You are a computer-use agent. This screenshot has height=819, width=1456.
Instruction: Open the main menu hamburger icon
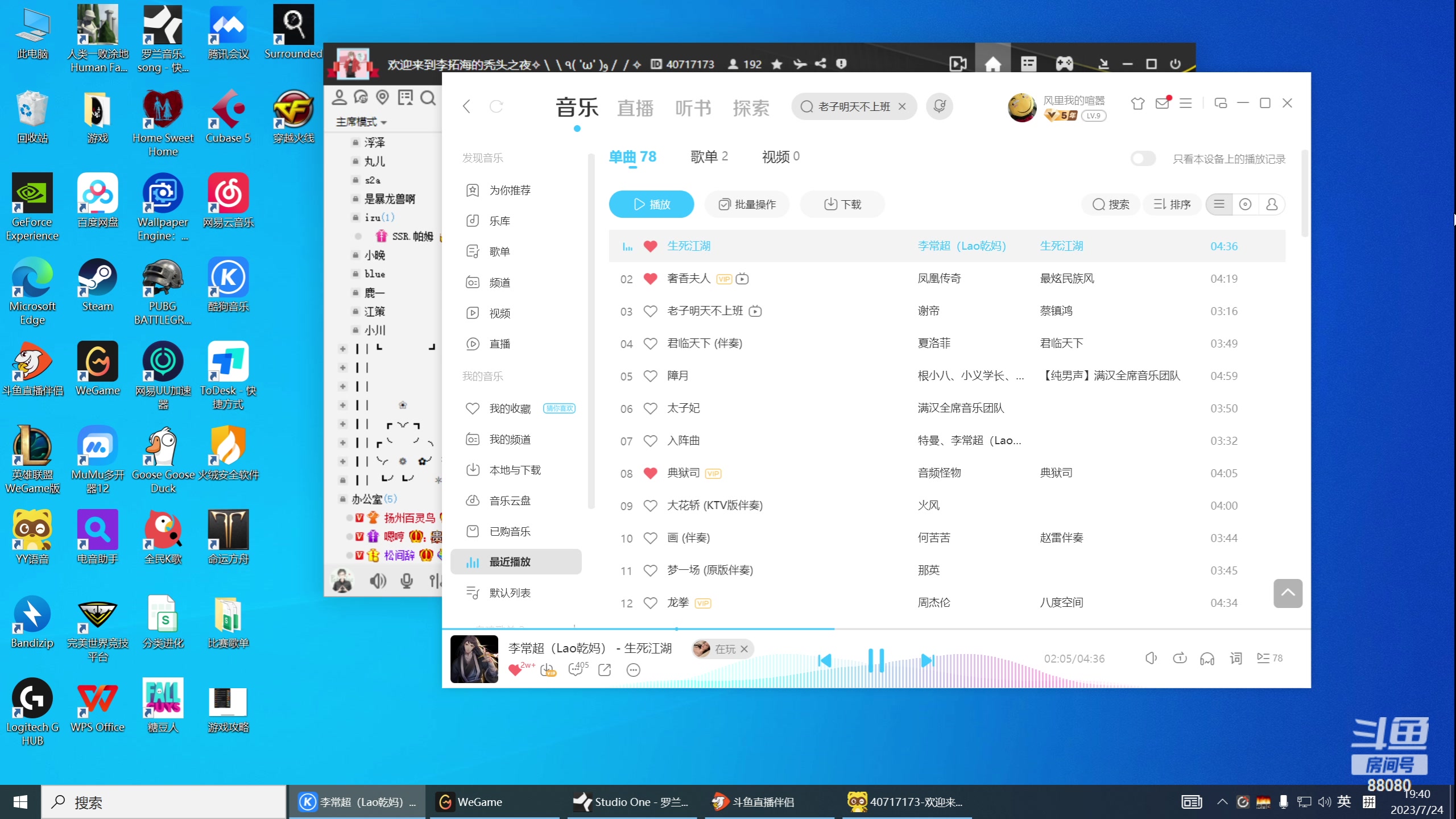[1186, 103]
